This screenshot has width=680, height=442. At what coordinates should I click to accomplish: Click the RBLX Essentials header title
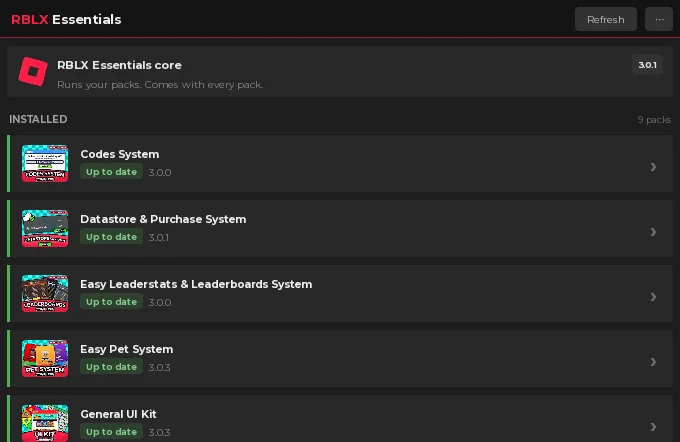tap(66, 20)
